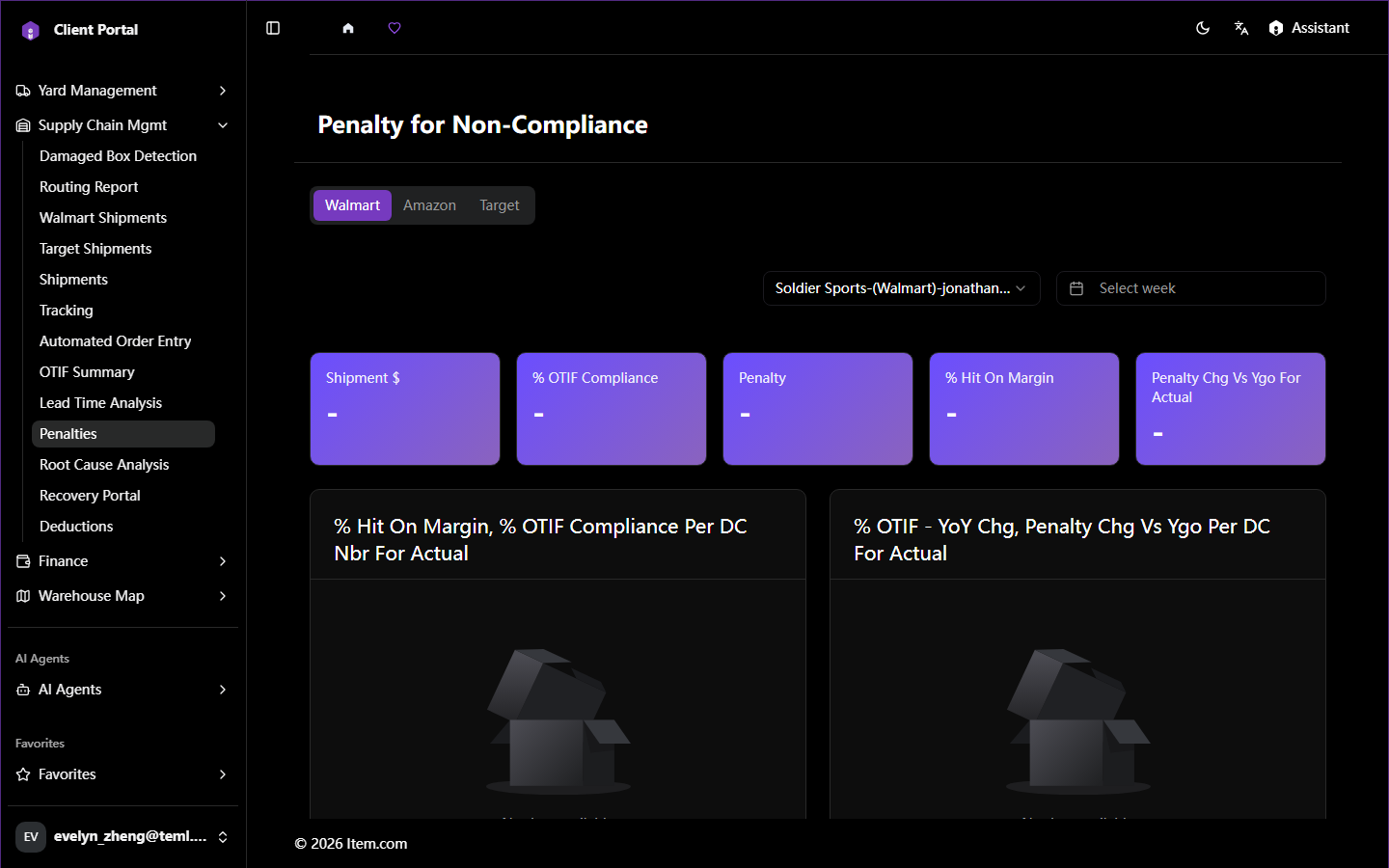
Task: Expand the Warehouse Map chevron
Action: pos(223,596)
